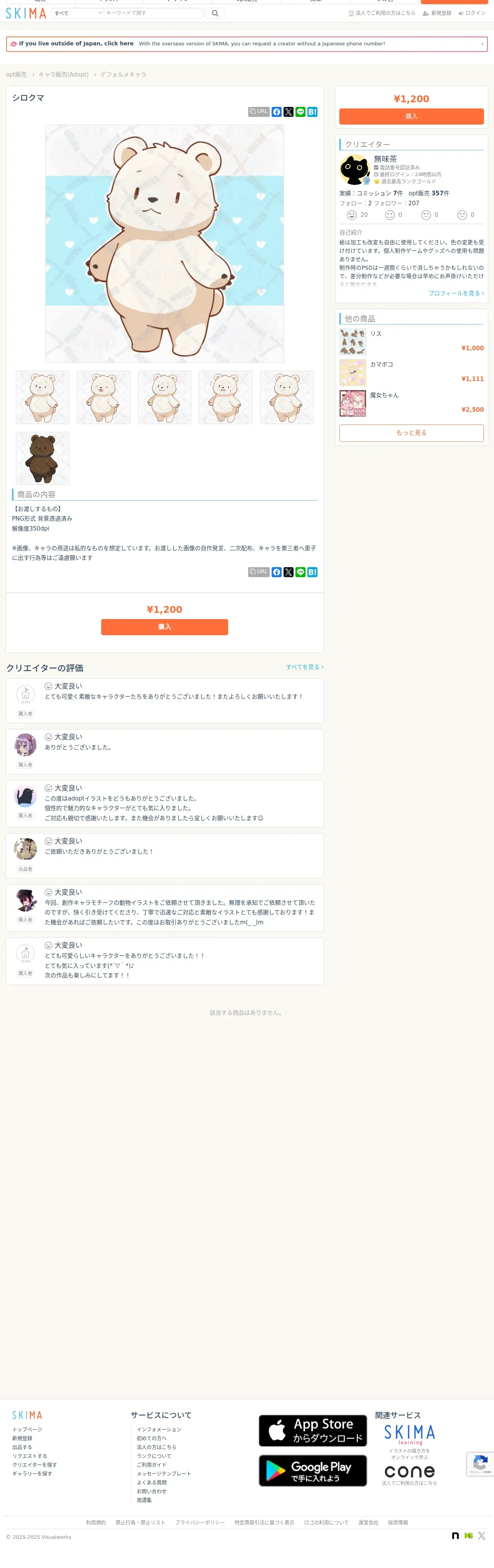Share on Hatena B! icon below product description
This screenshot has height=1568, width=494.
click(312, 572)
